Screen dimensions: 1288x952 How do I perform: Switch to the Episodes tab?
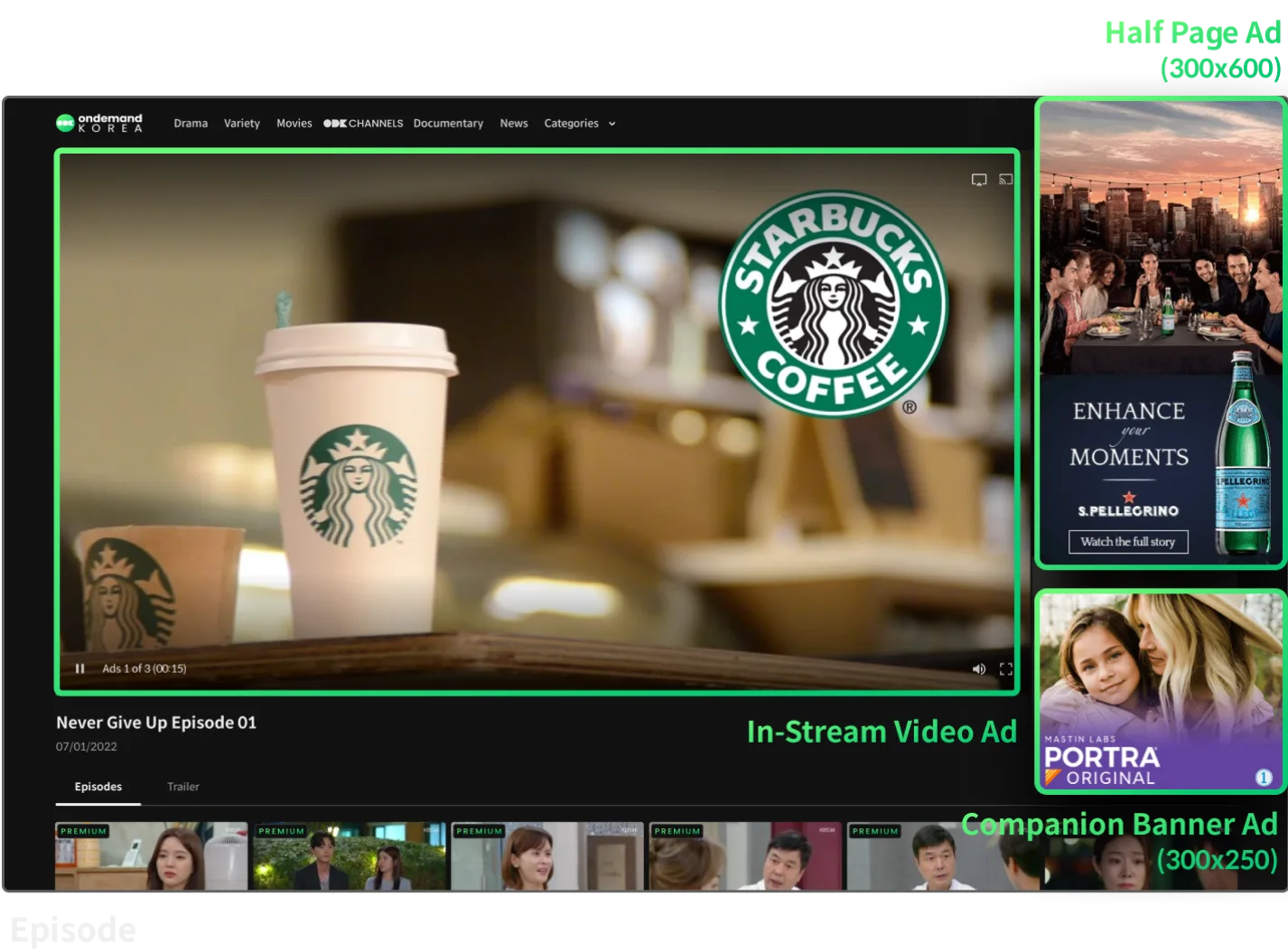pyautogui.click(x=98, y=787)
